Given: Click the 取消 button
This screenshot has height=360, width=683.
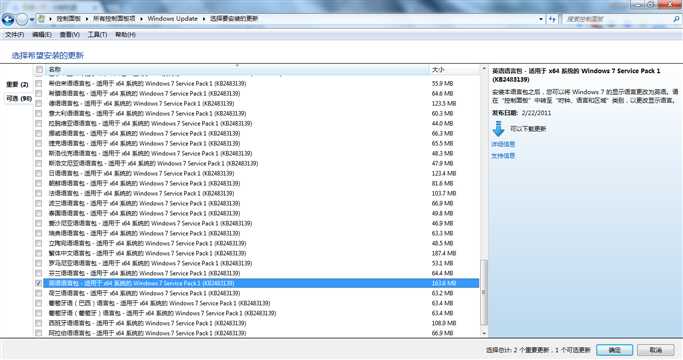Looking at the screenshot, I should click(x=656, y=350).
